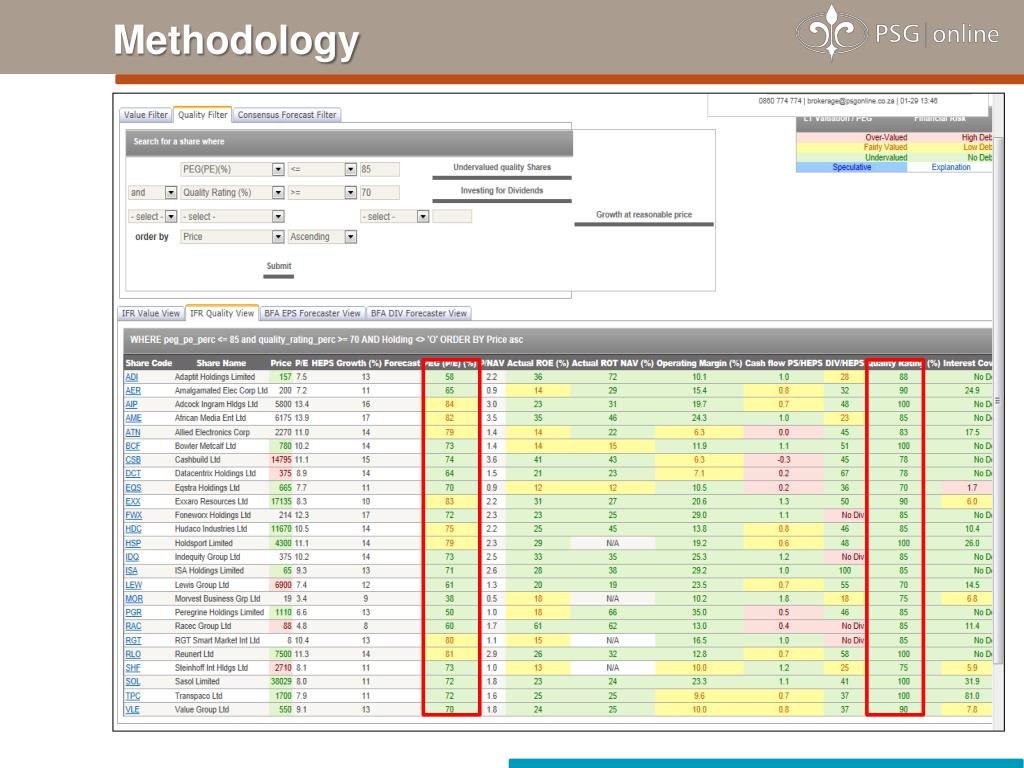1024x768 pixels.
Task: Choose Investing for Dividends preset
Action: coord(502,191)
